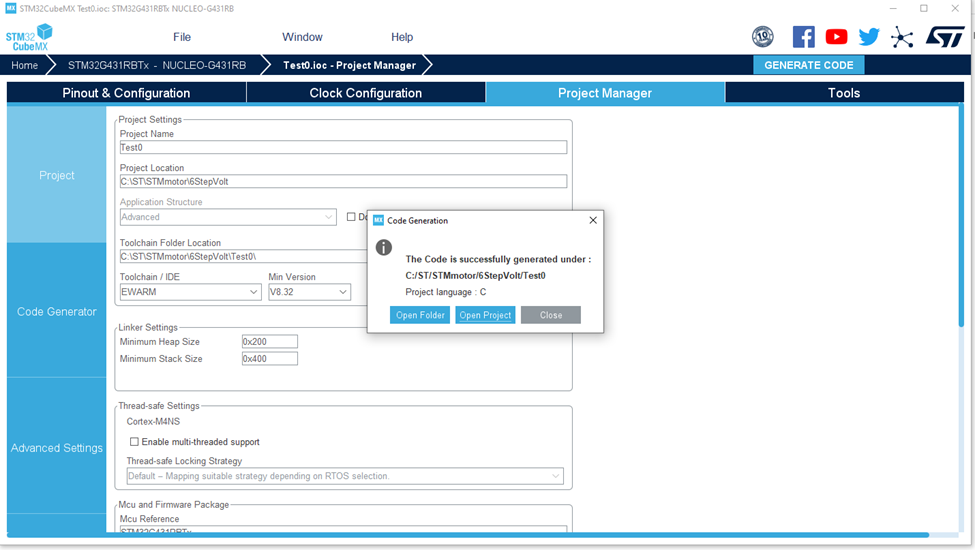Screen dimensions: 975x550
Task: Open the YouTube icon link
Action: [x=836, y=37]
